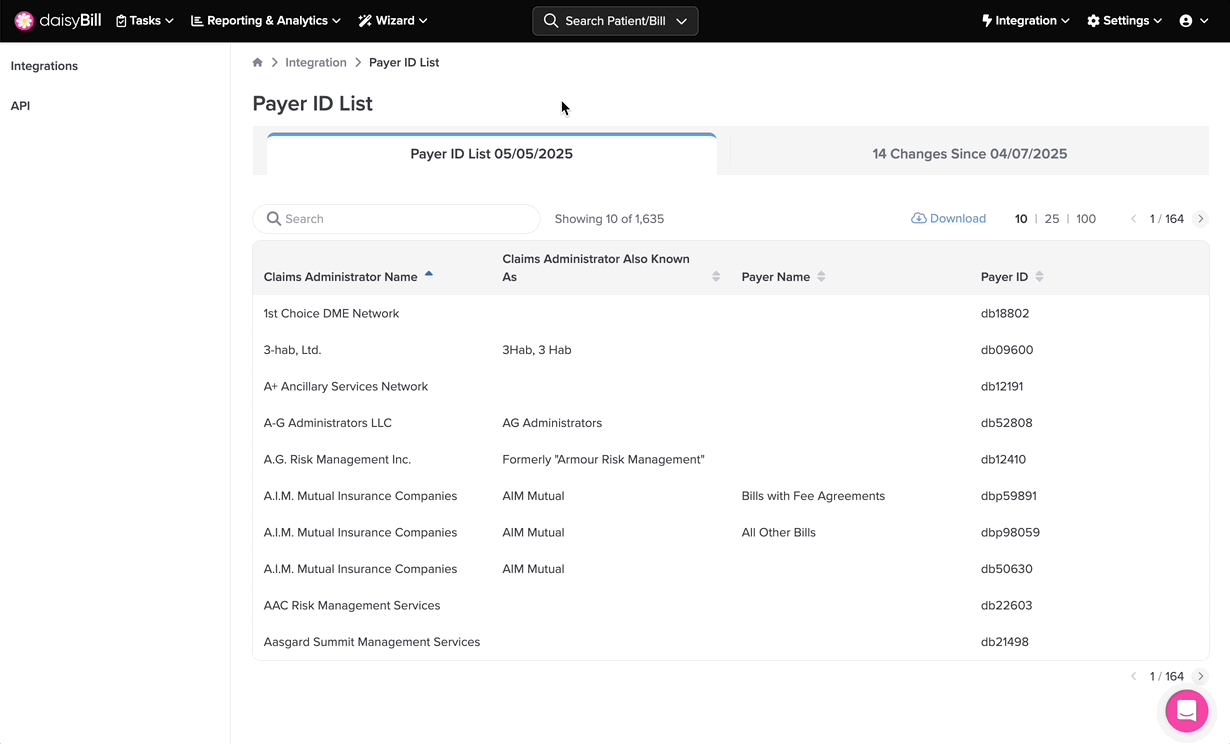Open the Tasks menu
The height and width of the screenshot is (744, 1230).
pyautogui.click(x=144, y=20)
